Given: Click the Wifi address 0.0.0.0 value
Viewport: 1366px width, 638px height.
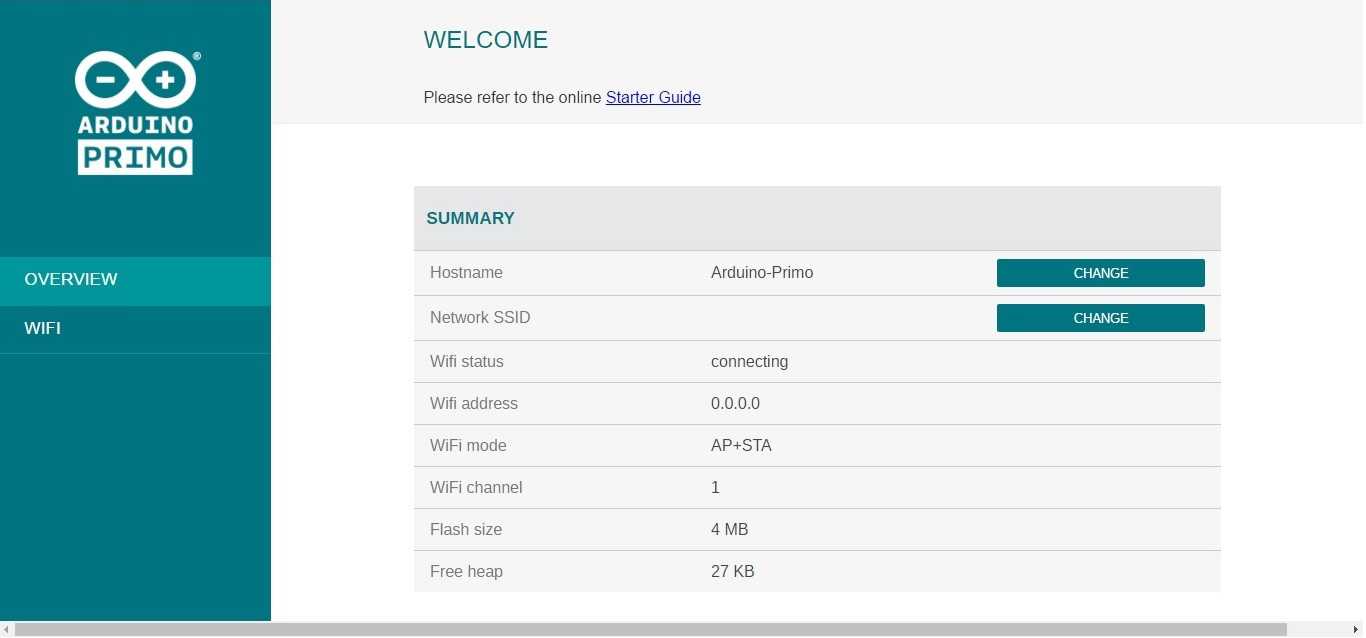Looking at the screenshot, I should tap(735, 404).
